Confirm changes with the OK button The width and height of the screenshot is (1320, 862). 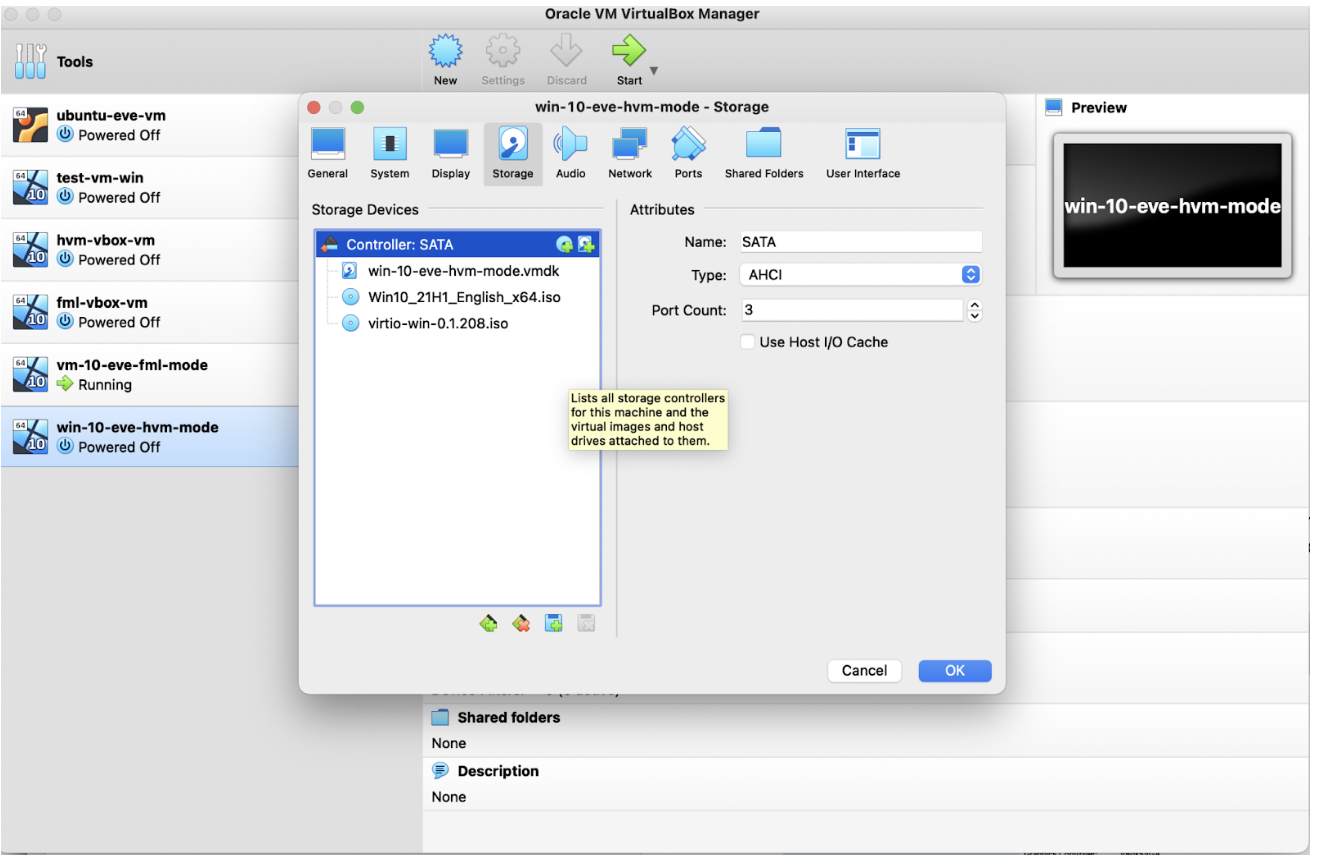(x=954, y=670)
